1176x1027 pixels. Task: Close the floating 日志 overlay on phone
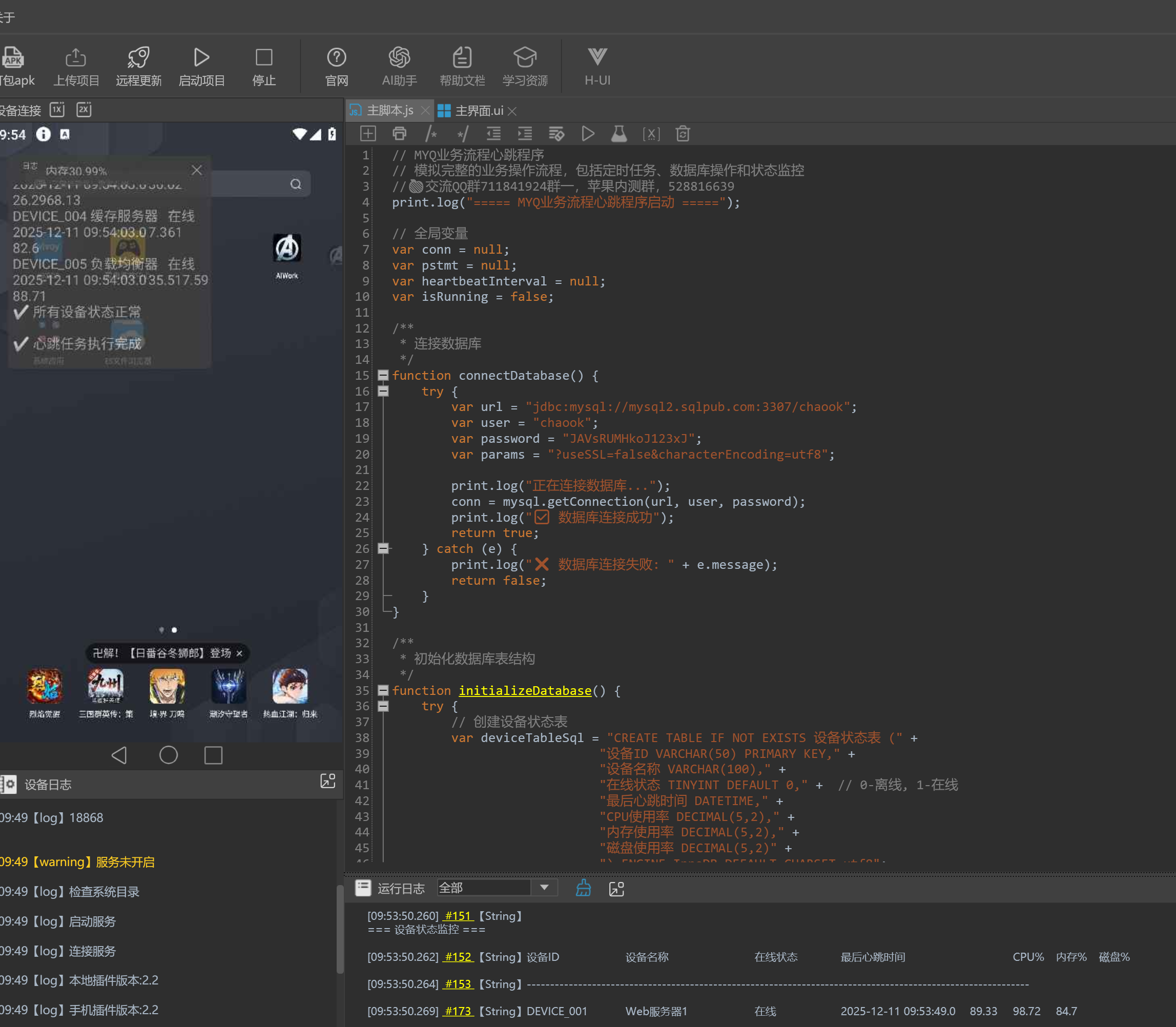coord(197,170)
